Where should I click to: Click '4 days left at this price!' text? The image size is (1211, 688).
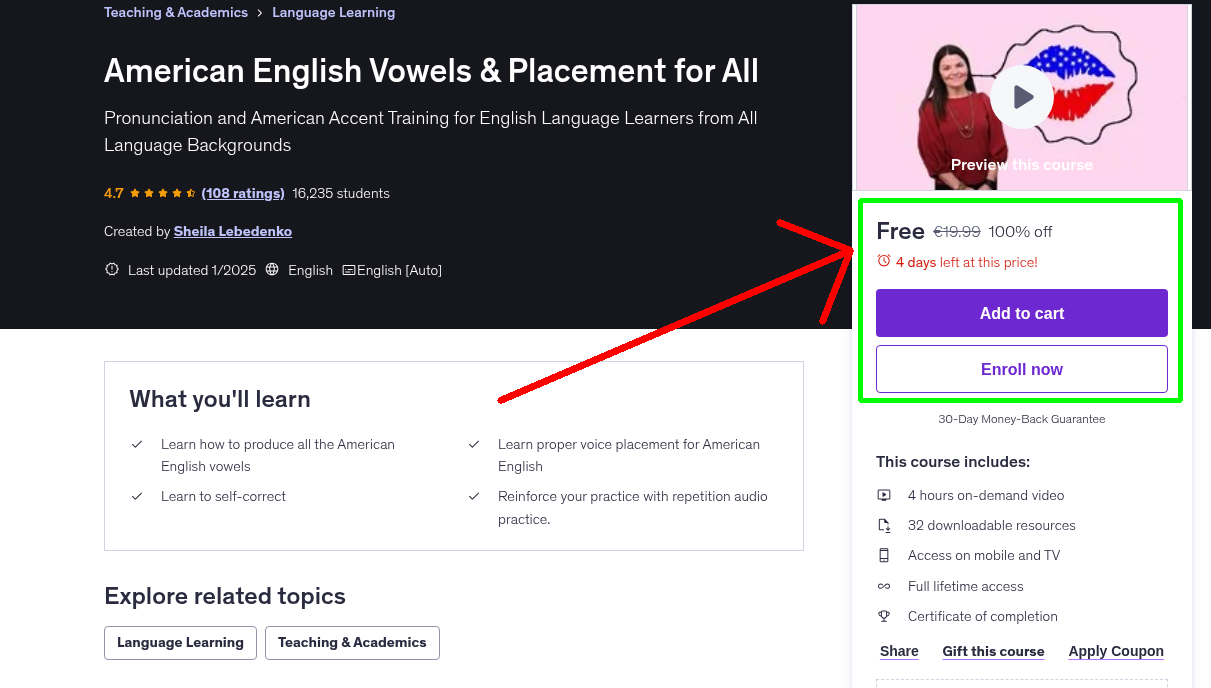pos(967,262)
